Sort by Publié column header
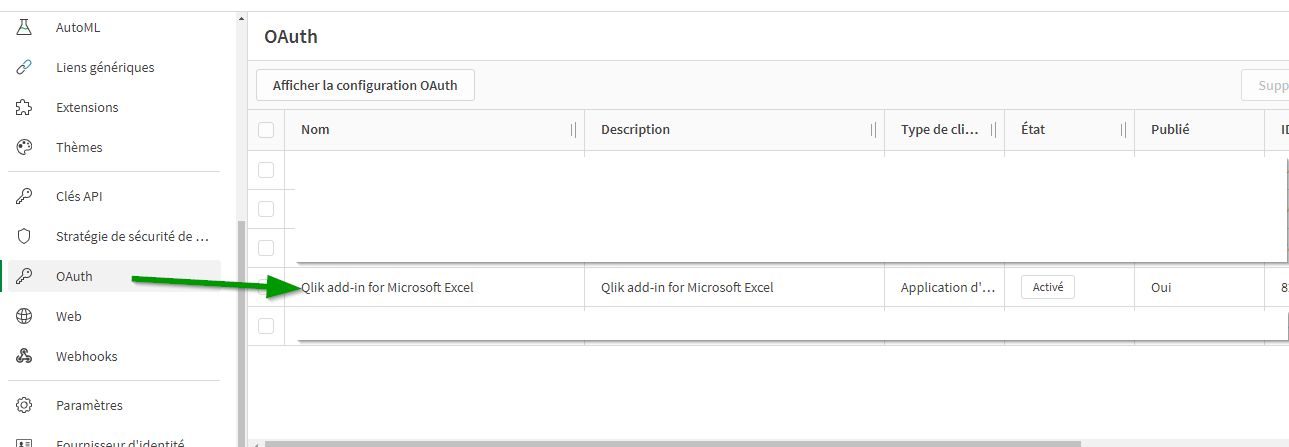This screenshot has width=1289, height=447. click(x=1170, y=130)
